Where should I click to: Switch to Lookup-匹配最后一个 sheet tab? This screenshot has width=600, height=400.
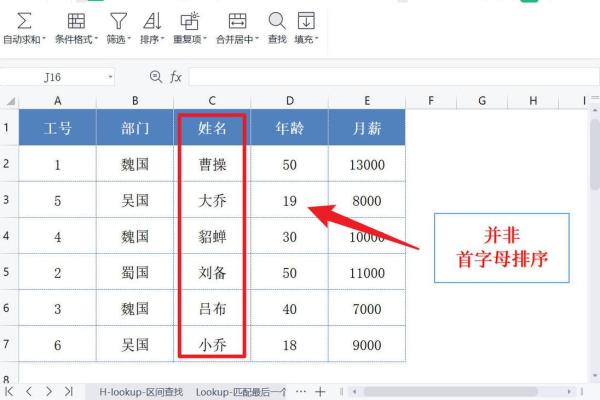[241, 392]
